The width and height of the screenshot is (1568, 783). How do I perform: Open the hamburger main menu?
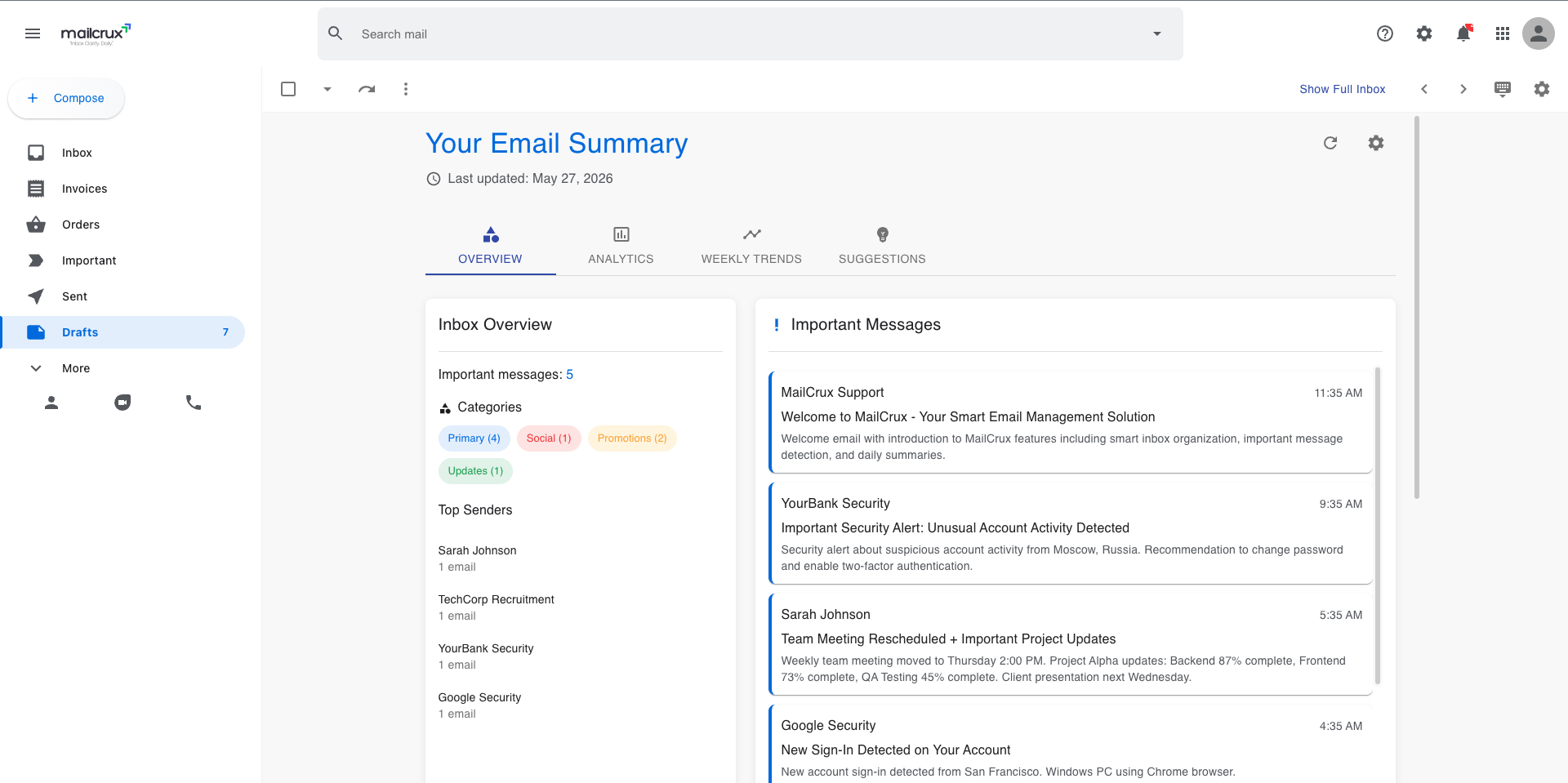click(x=33, y=33)
